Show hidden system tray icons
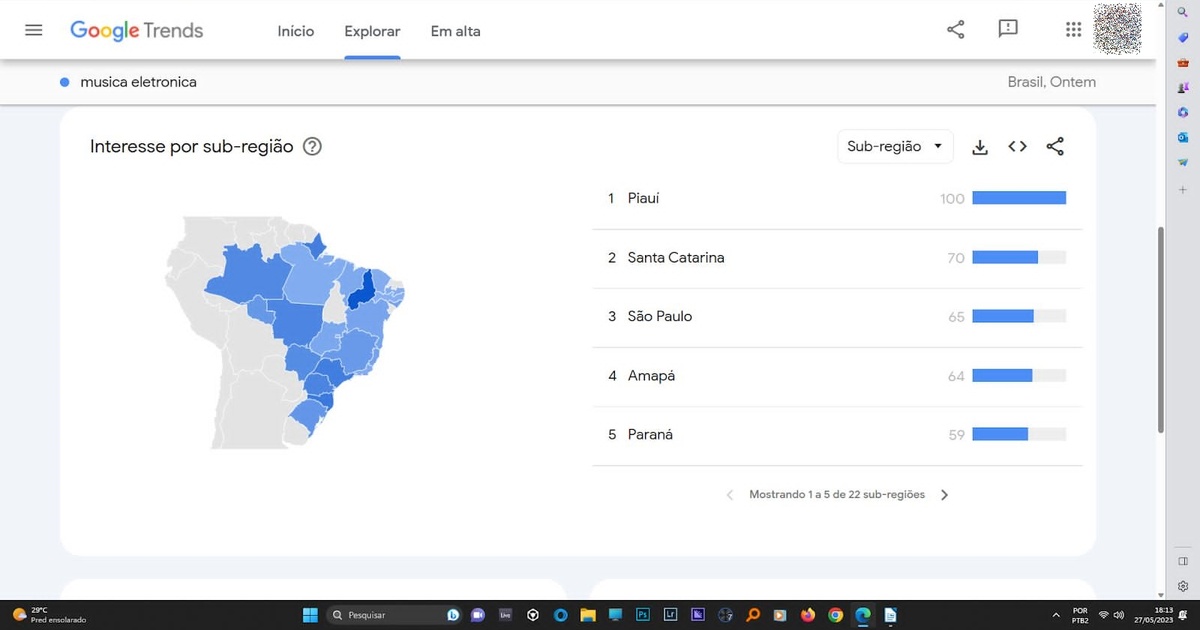The width and height of the screenshot is (1200, 630). coord(1057,615)
